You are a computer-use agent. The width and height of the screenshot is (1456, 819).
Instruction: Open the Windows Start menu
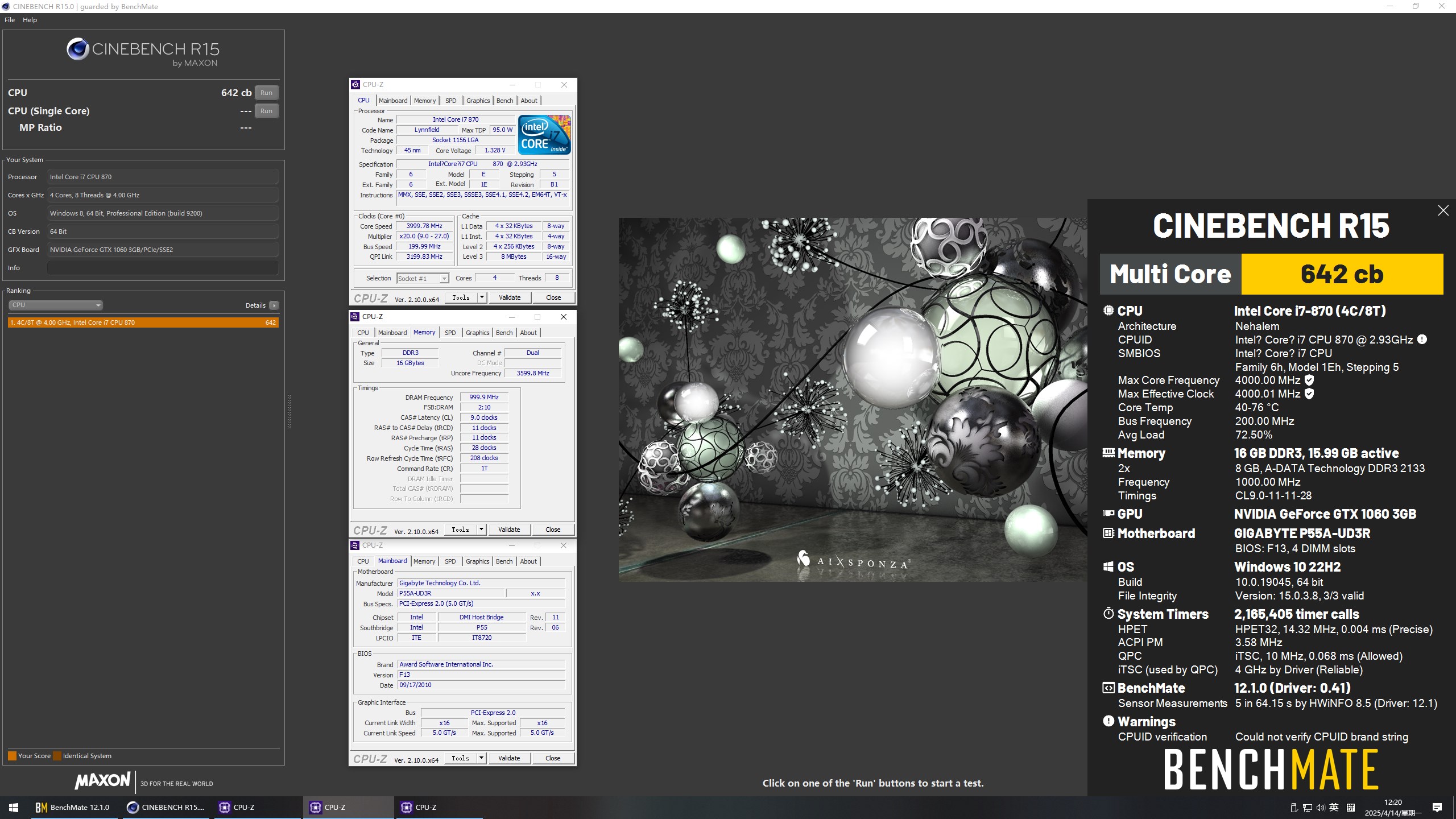(14, 807)
